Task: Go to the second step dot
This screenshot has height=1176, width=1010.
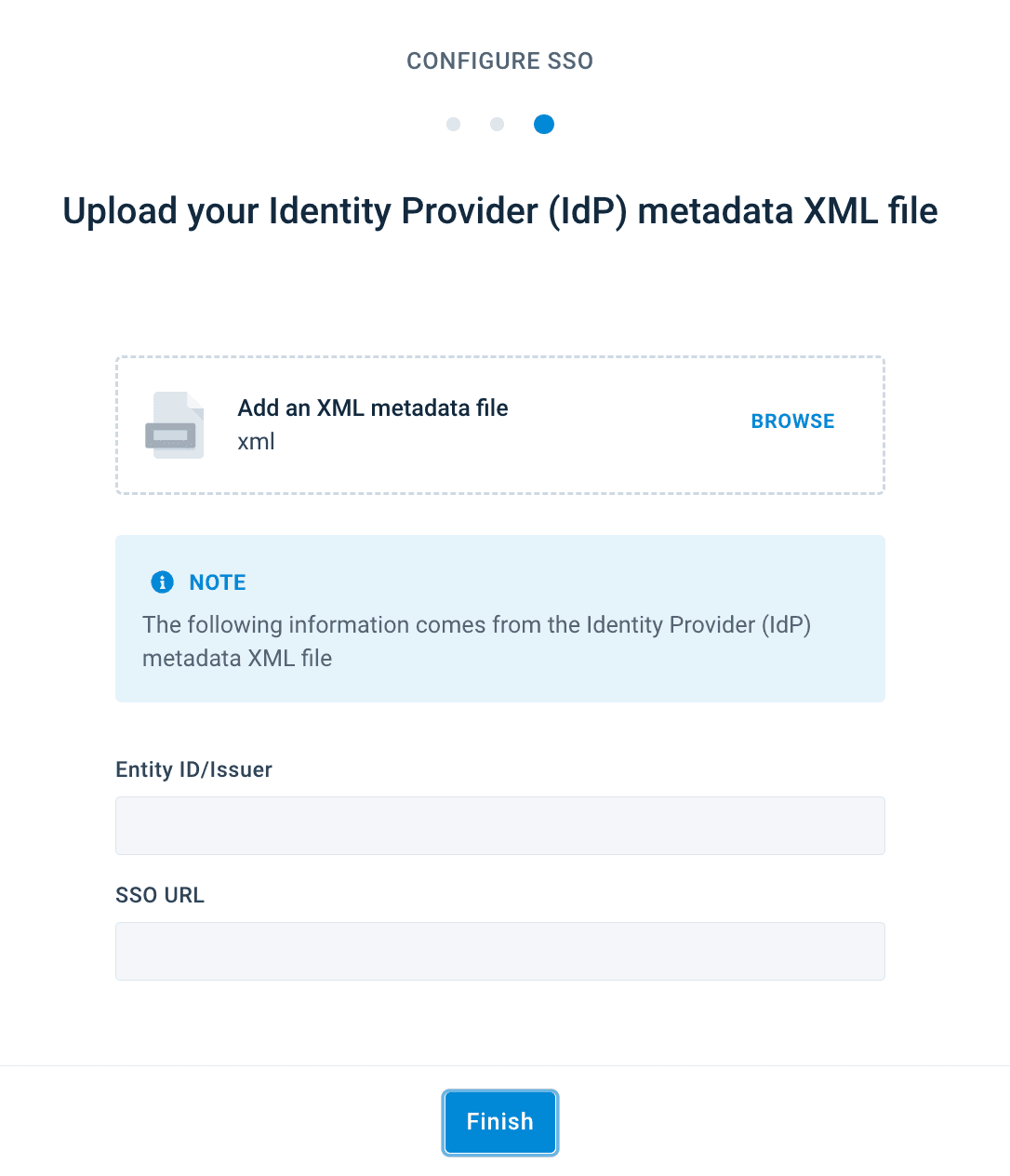Action: pos(498,124)
